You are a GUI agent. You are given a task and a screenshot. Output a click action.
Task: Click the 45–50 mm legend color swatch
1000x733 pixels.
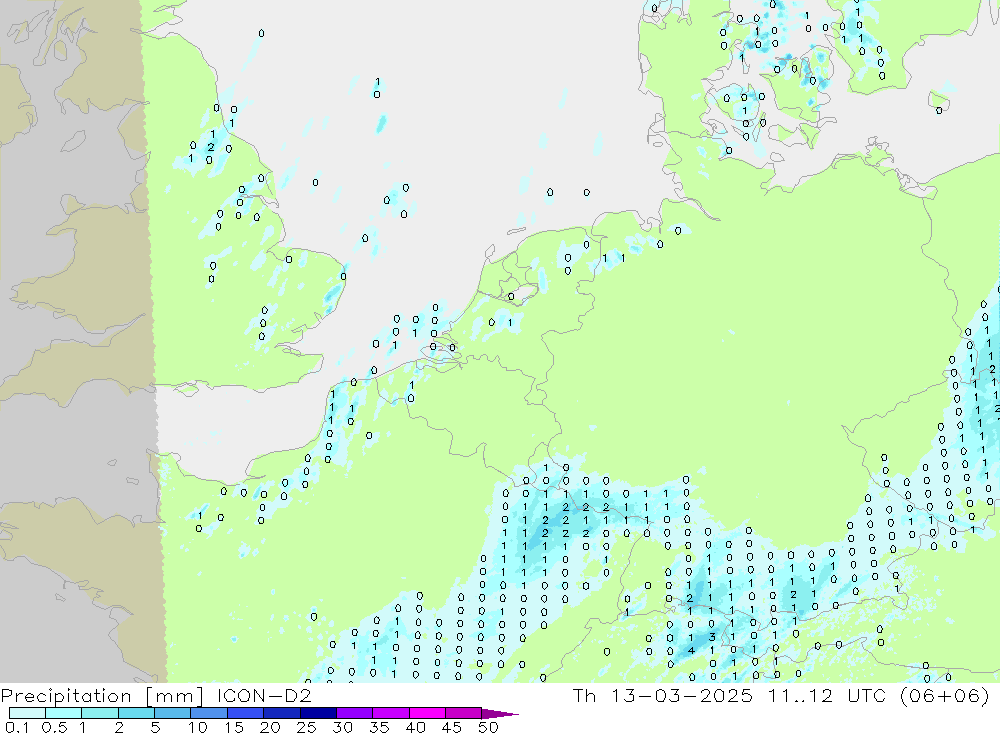point(464,713)
